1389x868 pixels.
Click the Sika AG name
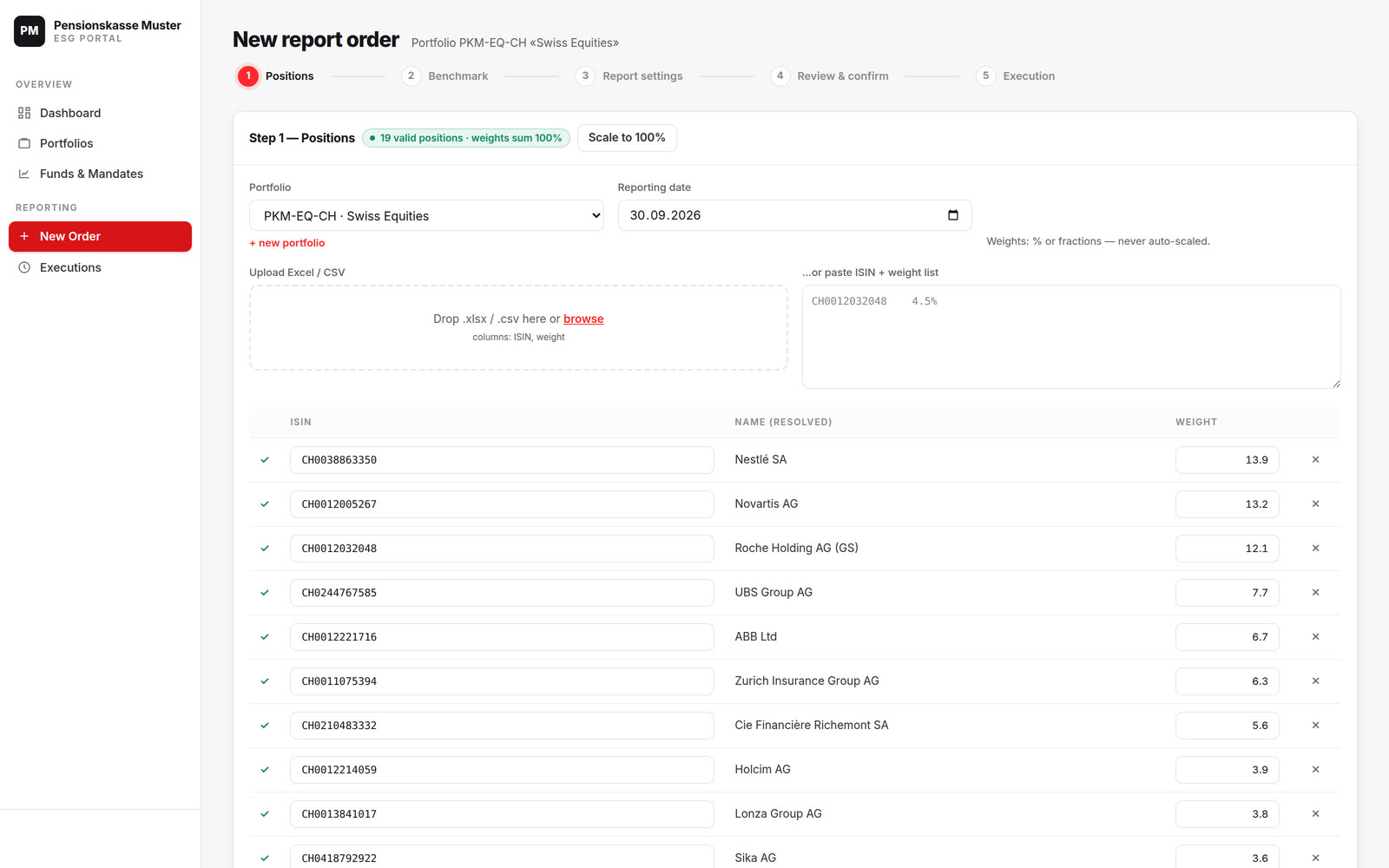[755, 858]
